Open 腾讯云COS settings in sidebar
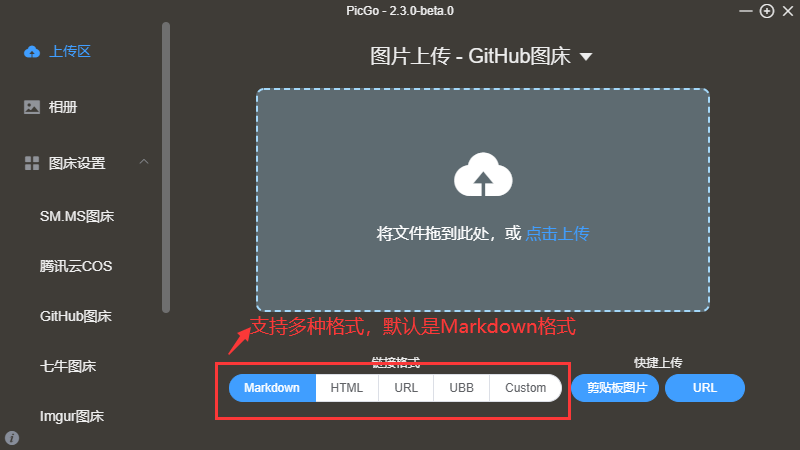This screenshot has width=800, height=450. pyautogui.click(x=76, y=266)
